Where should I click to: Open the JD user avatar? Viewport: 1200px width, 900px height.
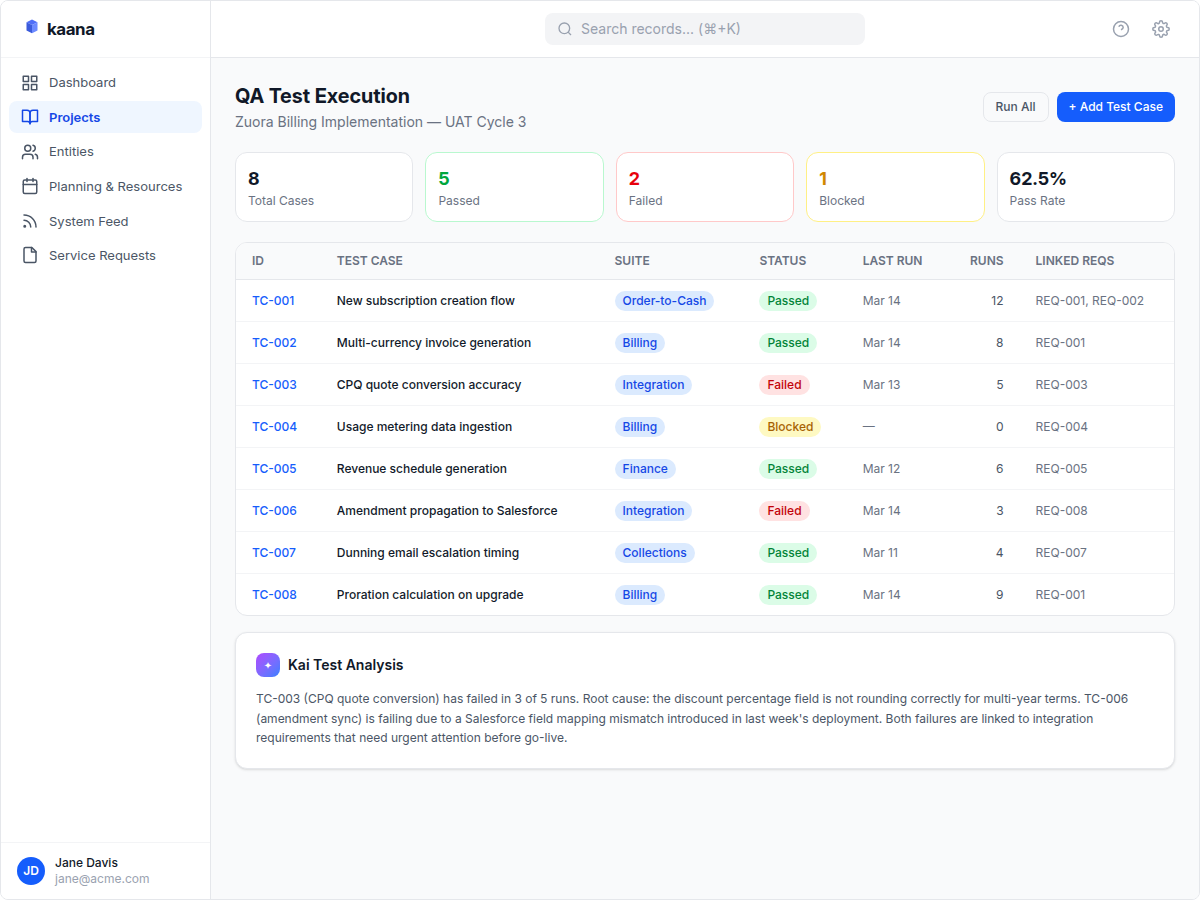[31, 871]
